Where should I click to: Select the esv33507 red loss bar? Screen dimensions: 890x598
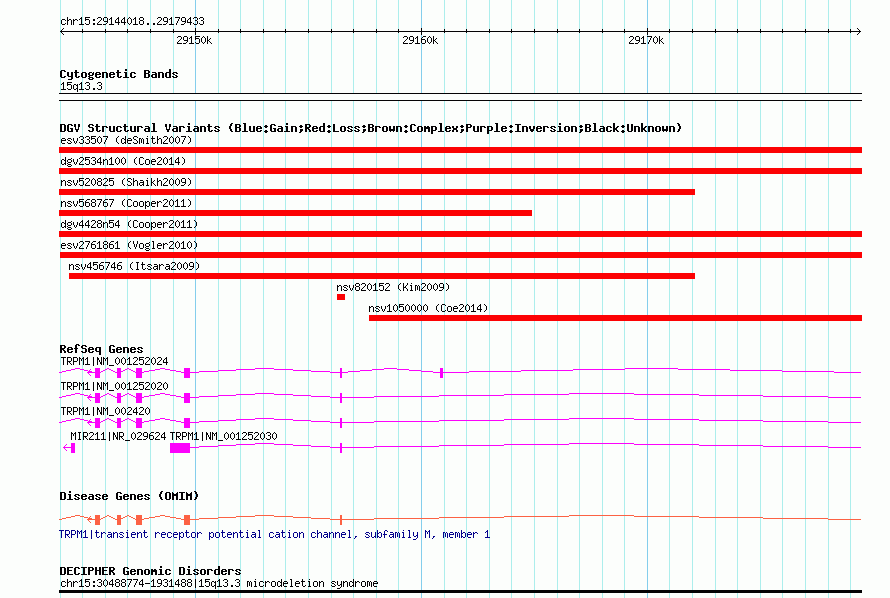(460, 150)
